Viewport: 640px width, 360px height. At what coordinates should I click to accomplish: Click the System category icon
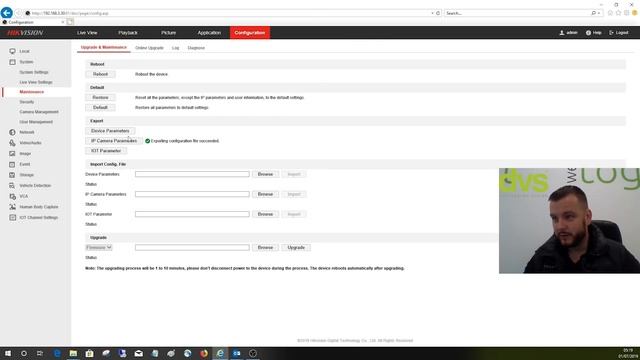tap(12, 62)
